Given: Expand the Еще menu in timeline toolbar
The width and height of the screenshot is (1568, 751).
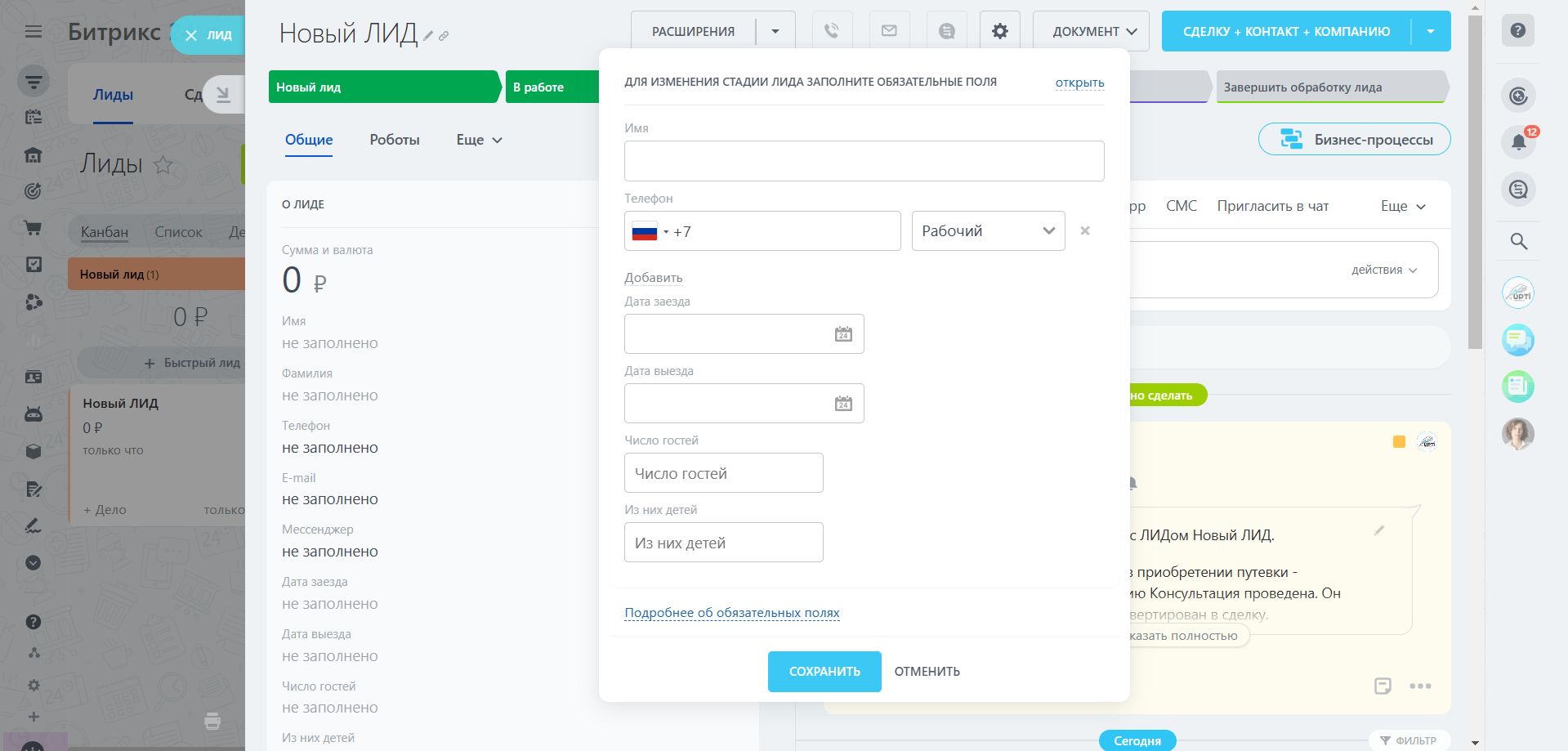Looking at the screenshot, I should [1403, 206].
